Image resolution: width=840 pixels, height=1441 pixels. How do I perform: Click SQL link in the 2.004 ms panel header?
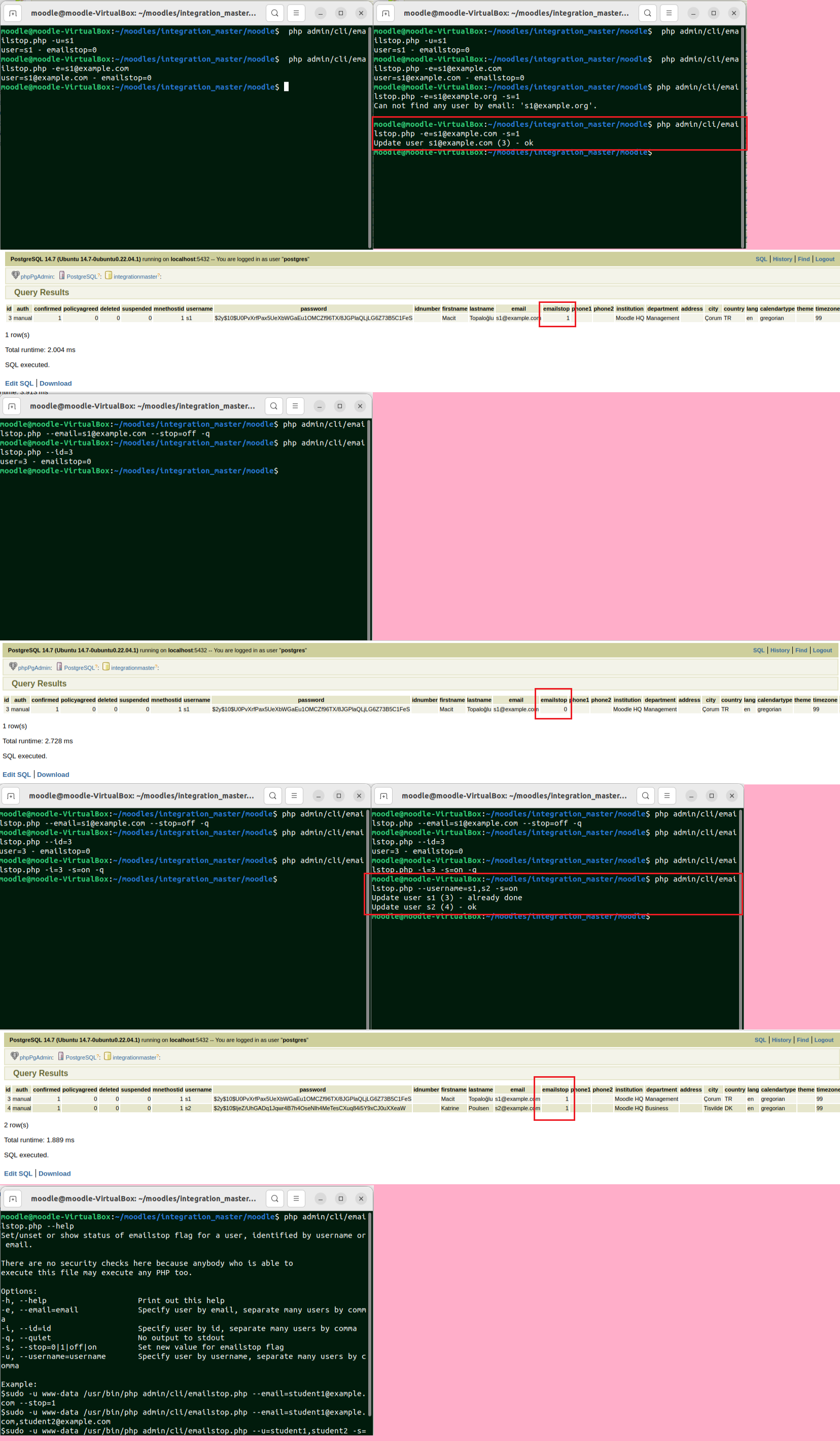coord(761,259)
